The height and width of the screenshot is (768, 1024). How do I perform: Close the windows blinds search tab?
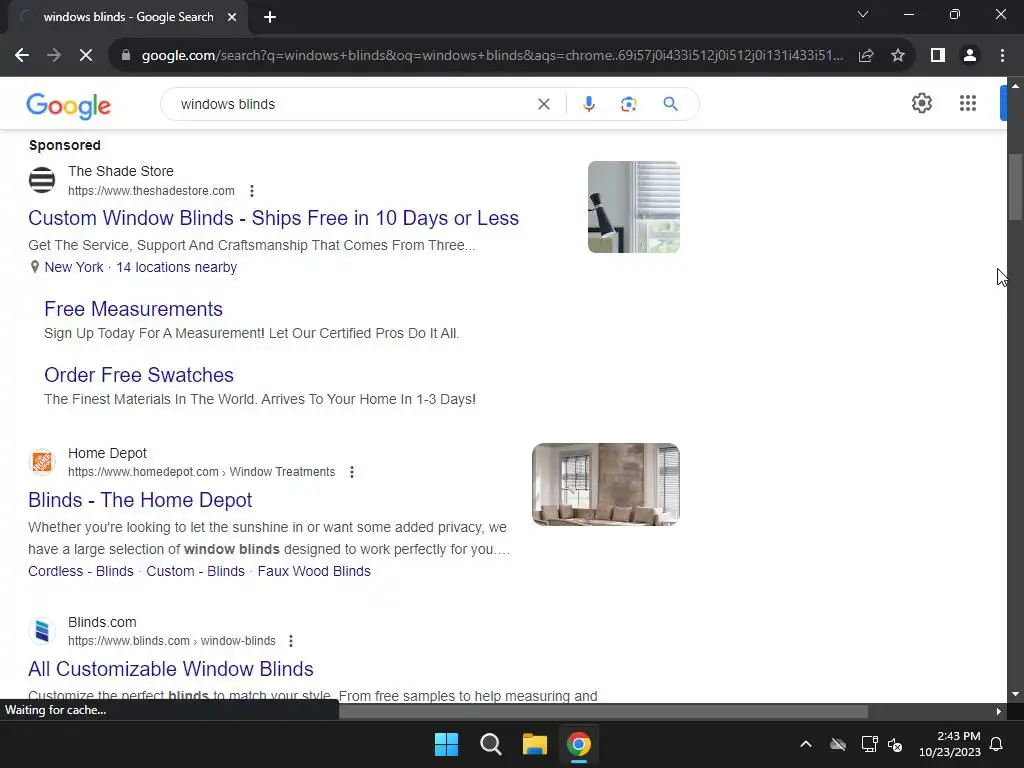[232, 17]
